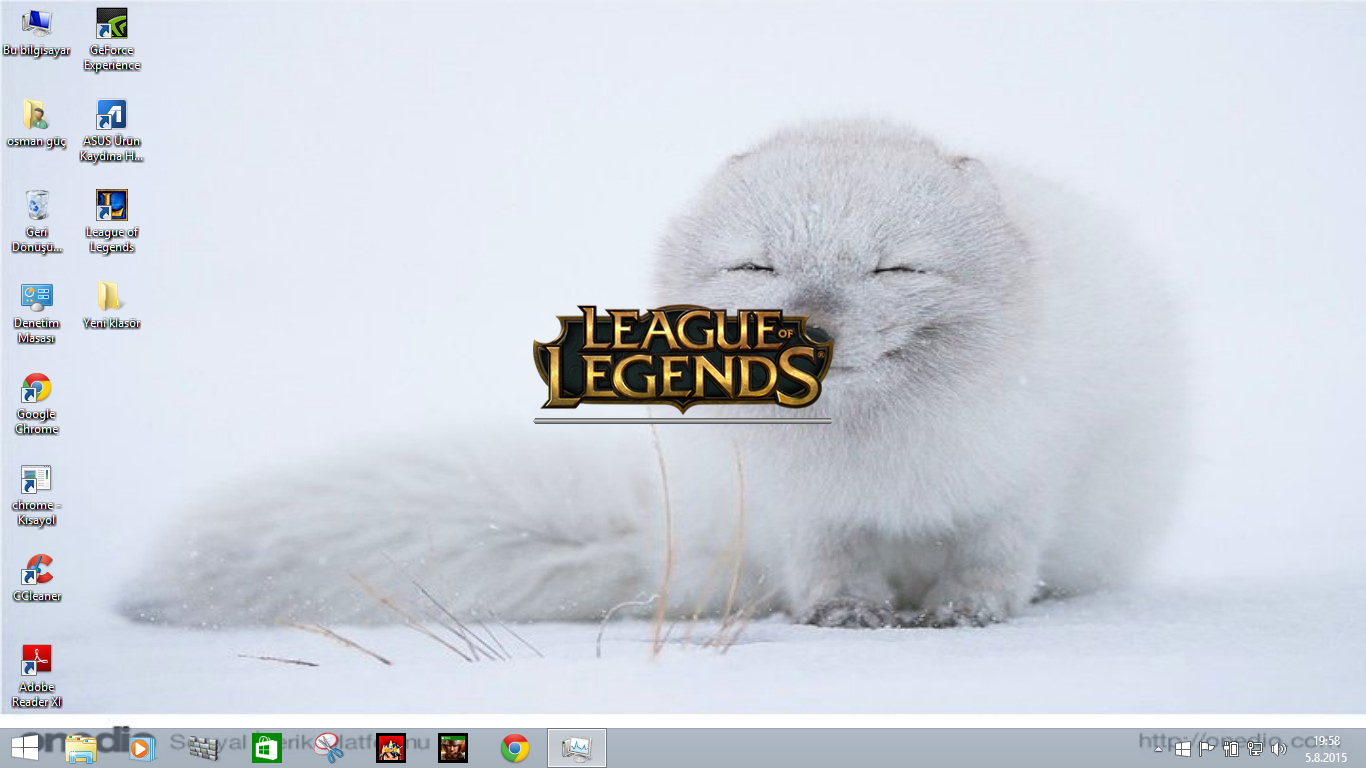Select the Yeni klasör folder
This screenshot has width=1366, height=768.
(111, 298)
